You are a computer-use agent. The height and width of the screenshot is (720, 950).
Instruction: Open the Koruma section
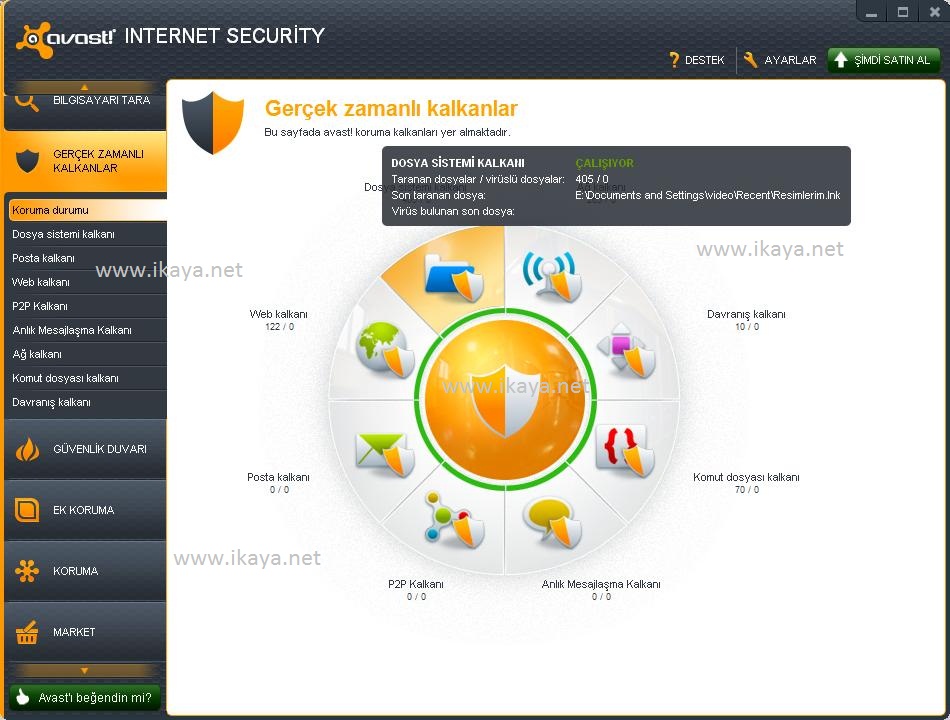pyautogui.click(x=85, y=571)
